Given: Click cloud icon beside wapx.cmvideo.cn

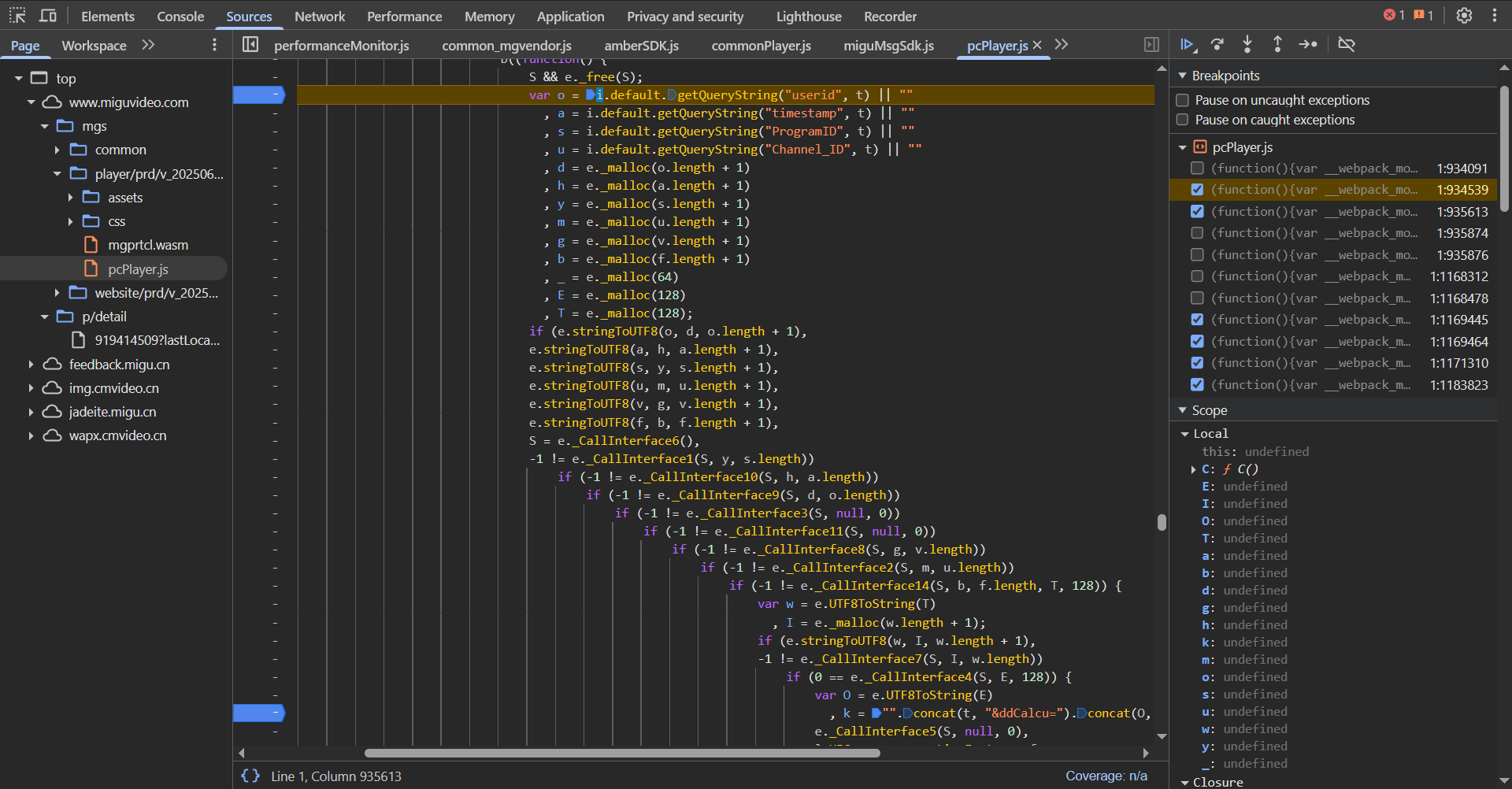Looking at the screenshot, I should [x=52, y=435].
